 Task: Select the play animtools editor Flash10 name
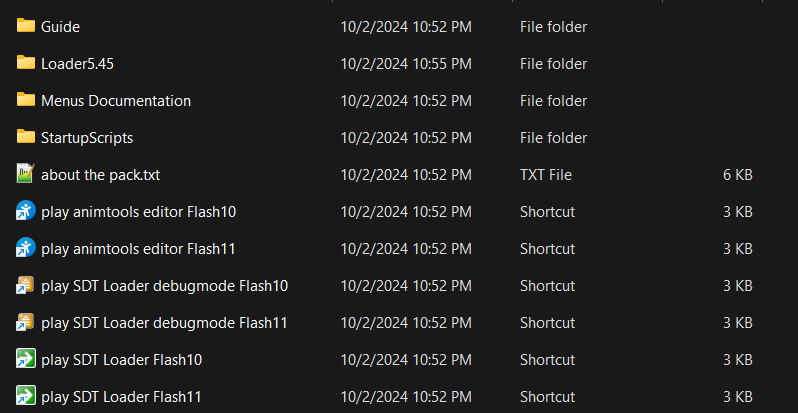pos(138,212)
